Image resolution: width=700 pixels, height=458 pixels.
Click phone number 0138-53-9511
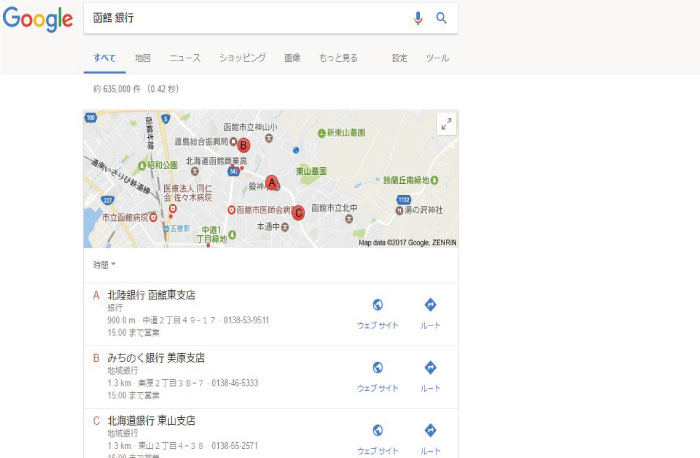point(246,320)
